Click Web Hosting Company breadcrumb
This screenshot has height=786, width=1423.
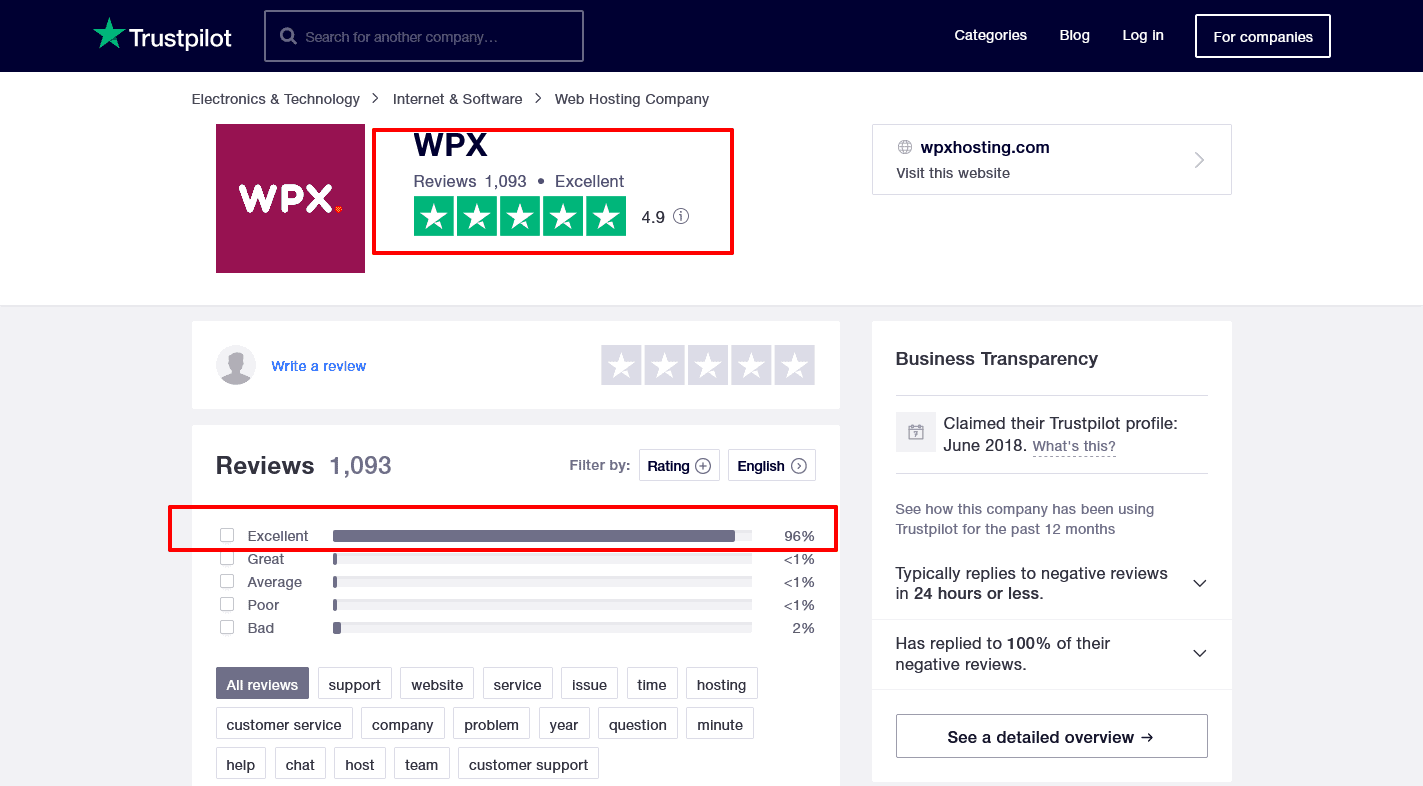pyautogui.click(x=632, y=99)
